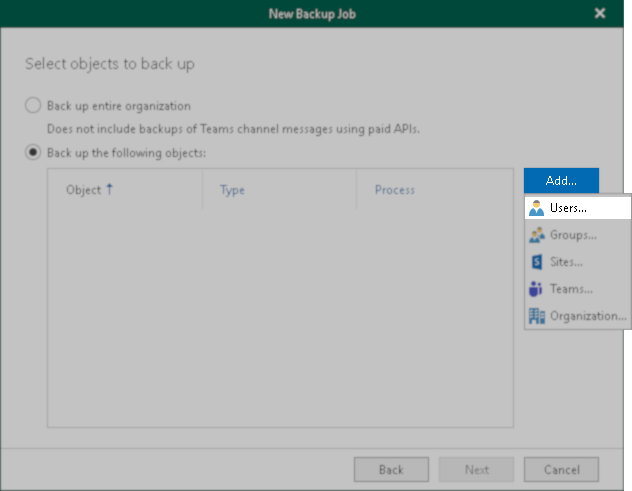Choose Users... from the Add menu
The image size is (632, 491).
click(578, 208)
